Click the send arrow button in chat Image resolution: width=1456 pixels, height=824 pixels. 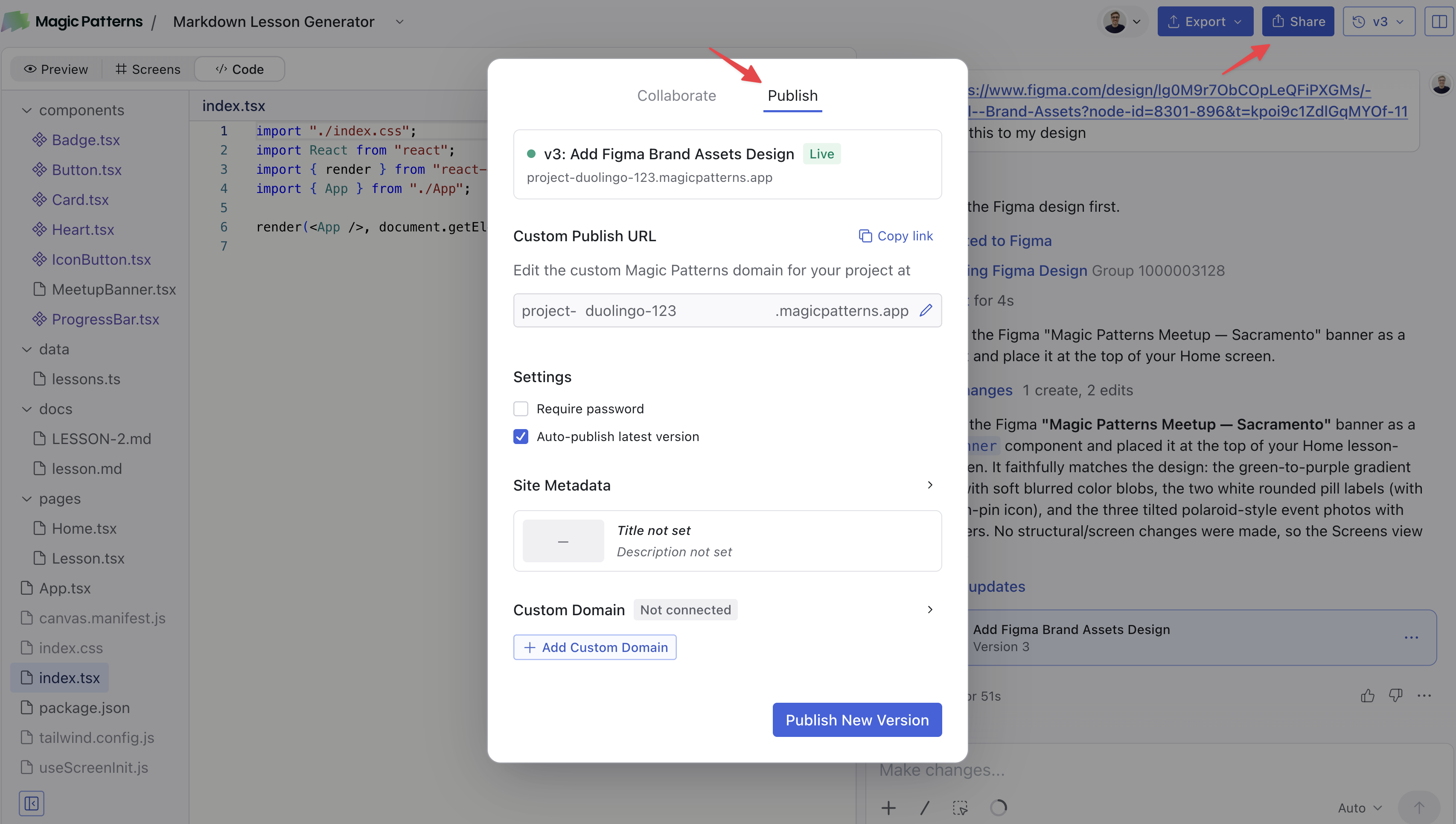click(1419, 808)
